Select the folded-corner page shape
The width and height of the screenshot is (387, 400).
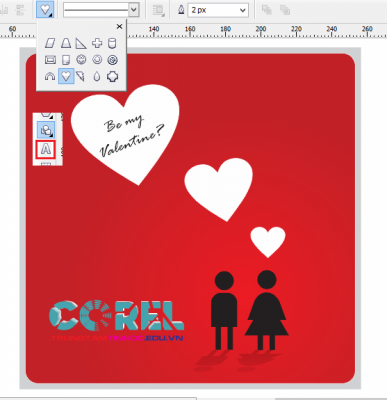coord(66,60)
